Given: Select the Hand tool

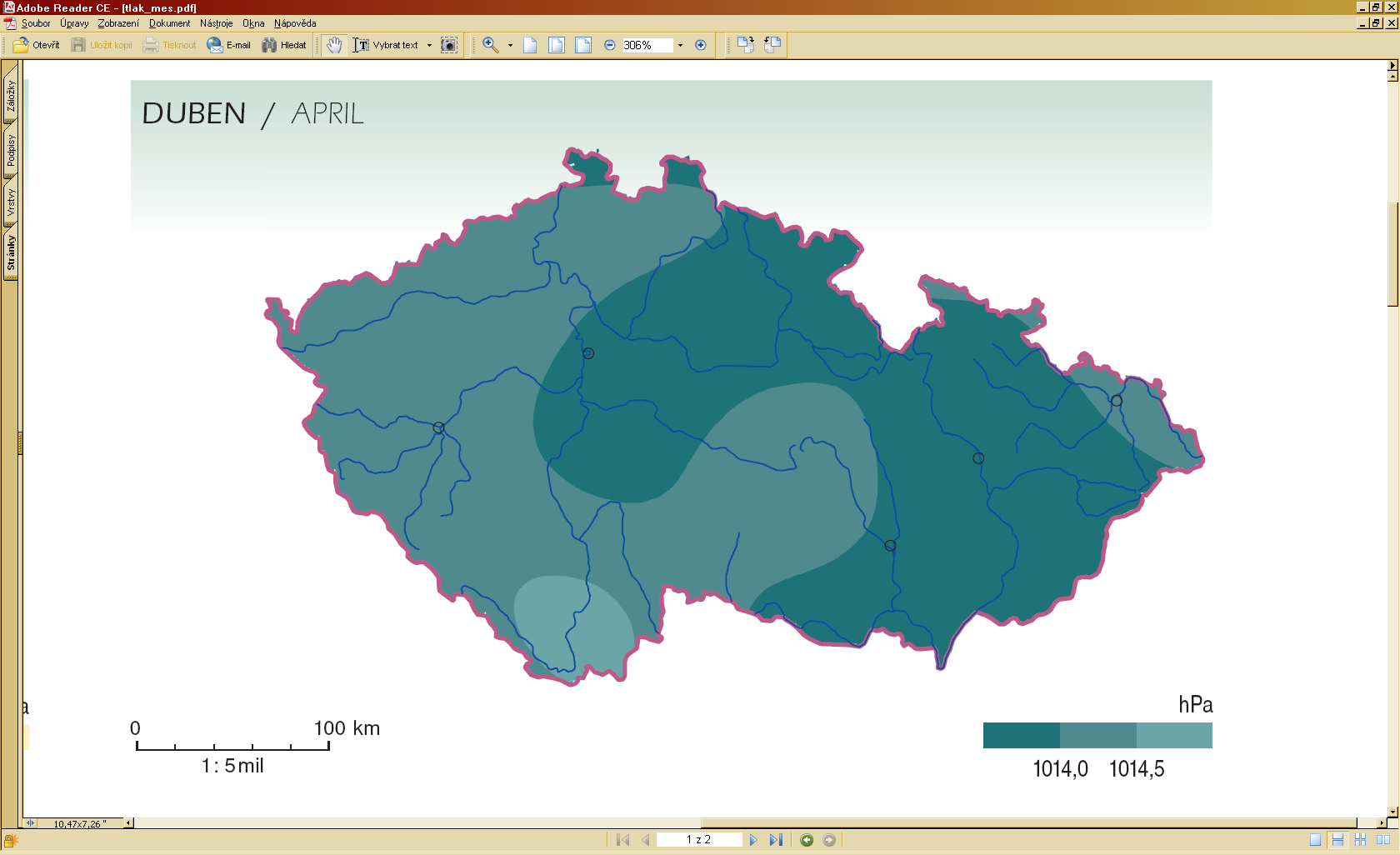Looking at the screenshot, I should click(x=334, y=45).
